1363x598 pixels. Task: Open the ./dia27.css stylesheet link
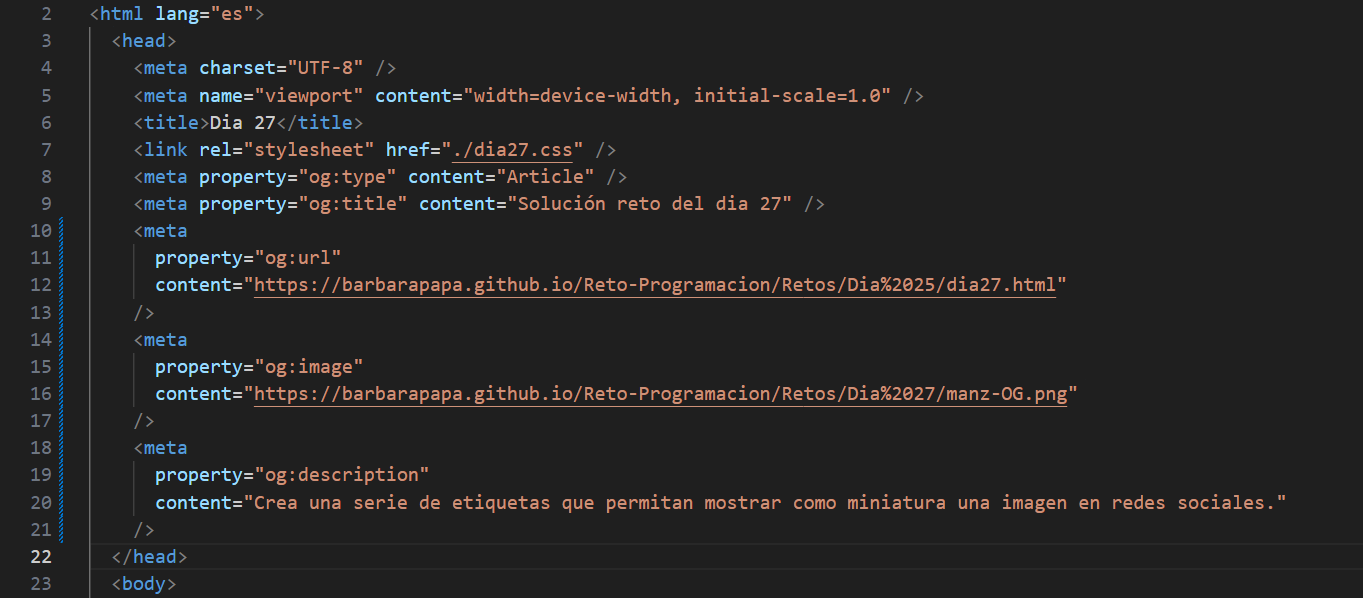point(511,149)
